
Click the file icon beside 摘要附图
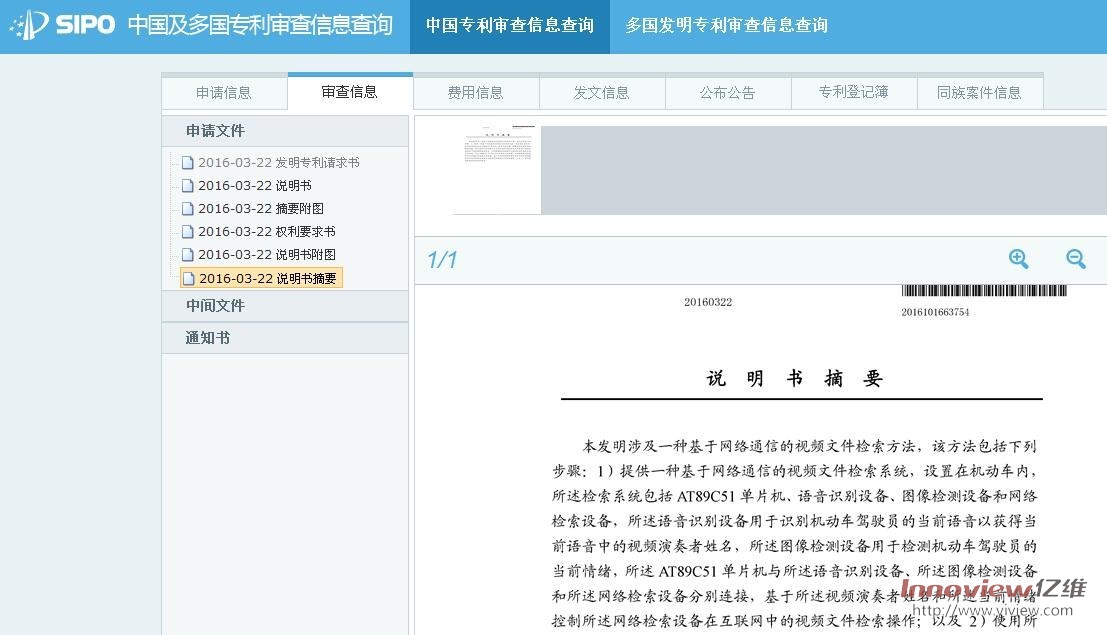[187, 209]
